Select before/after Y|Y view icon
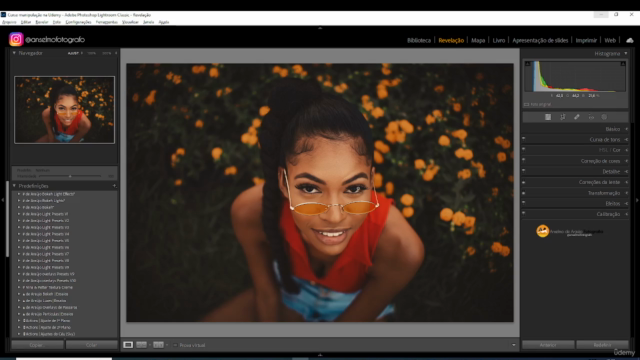 (x=158, y=345)
